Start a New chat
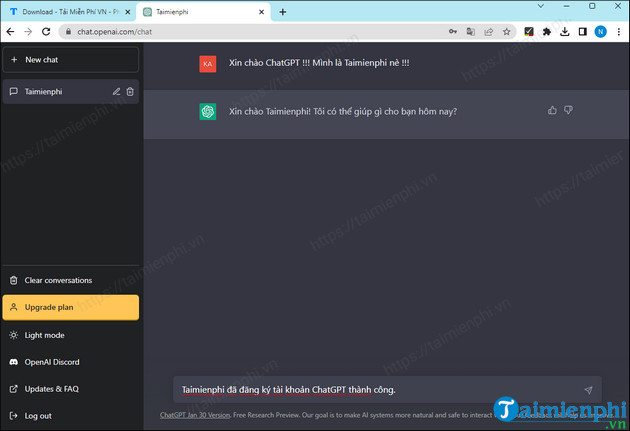The width and height of the screenshot is (630, 431). pos(71,59)
